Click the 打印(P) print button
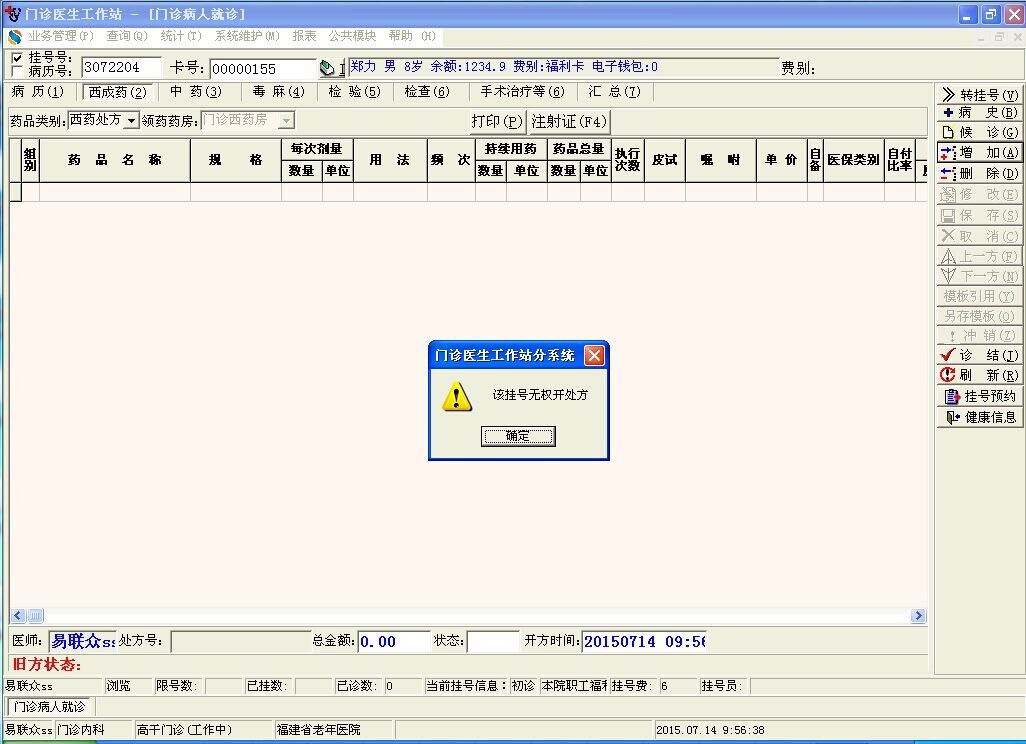 pos(497,122)
